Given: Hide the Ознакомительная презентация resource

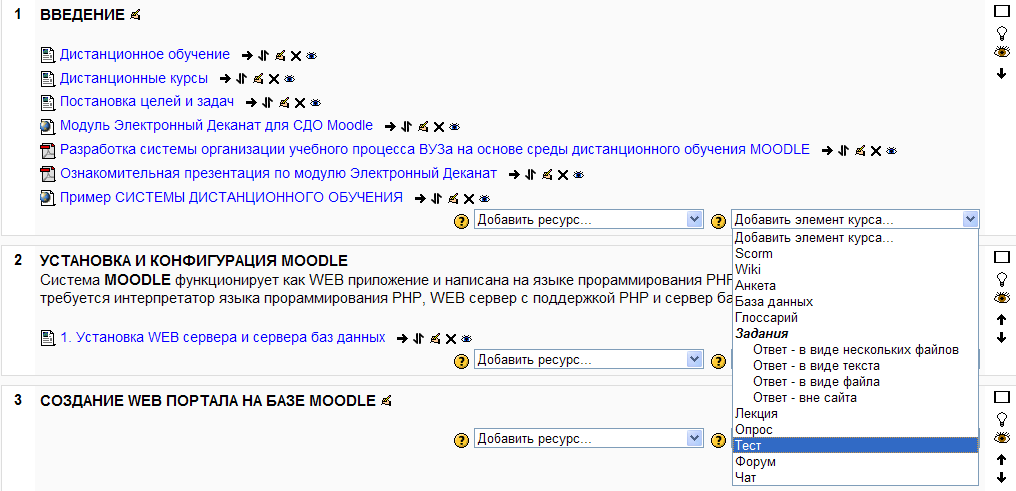Looking at the screenshot, I should 579,174.
